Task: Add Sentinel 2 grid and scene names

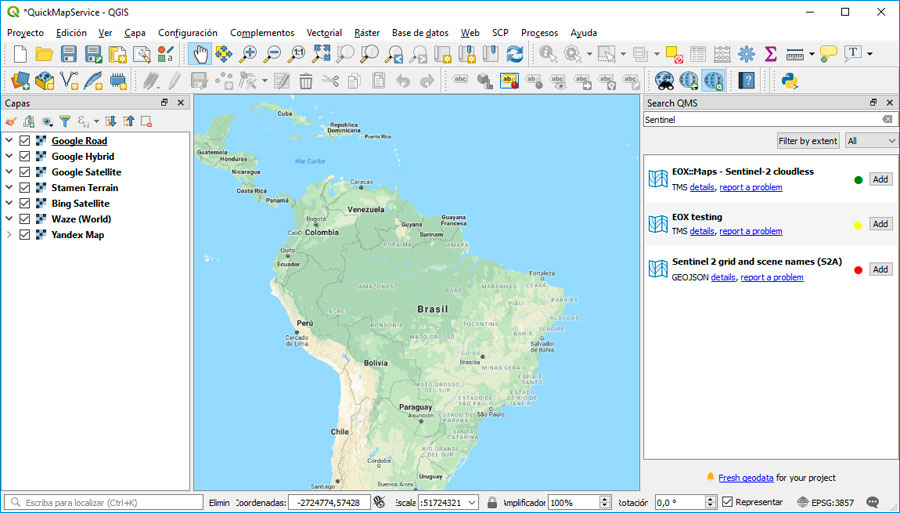Action: click(880, 269)
